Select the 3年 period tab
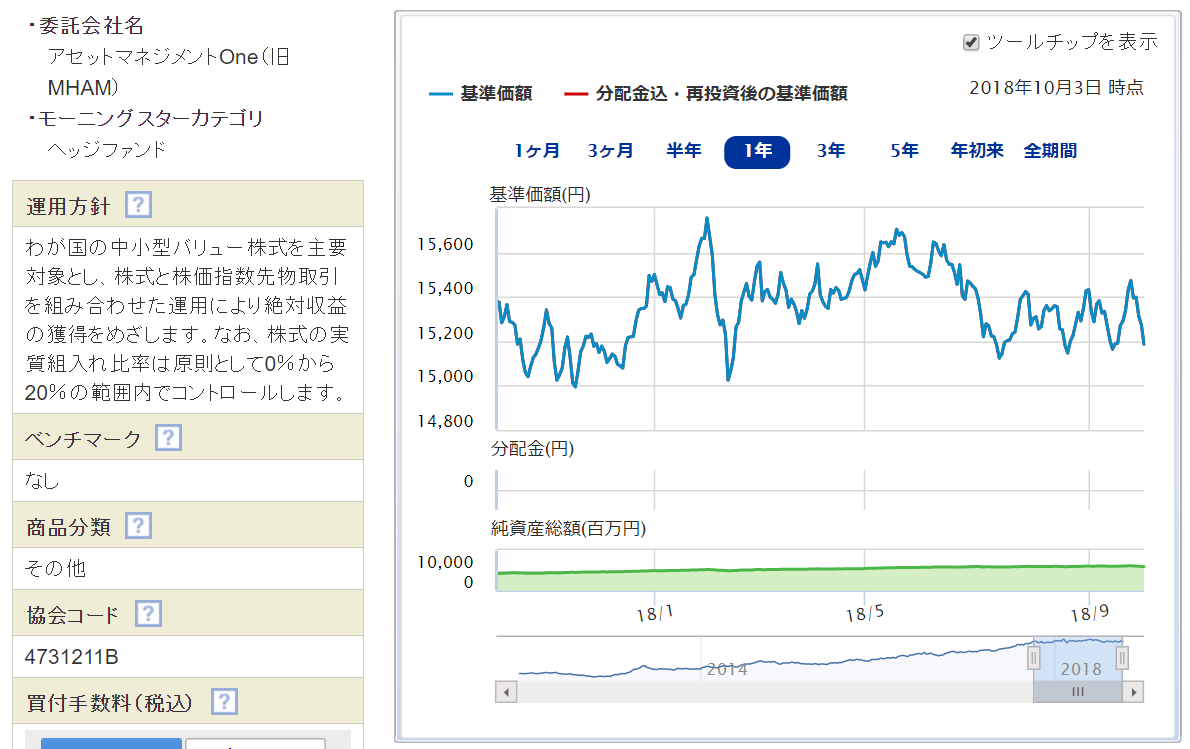 coord(830,151)
